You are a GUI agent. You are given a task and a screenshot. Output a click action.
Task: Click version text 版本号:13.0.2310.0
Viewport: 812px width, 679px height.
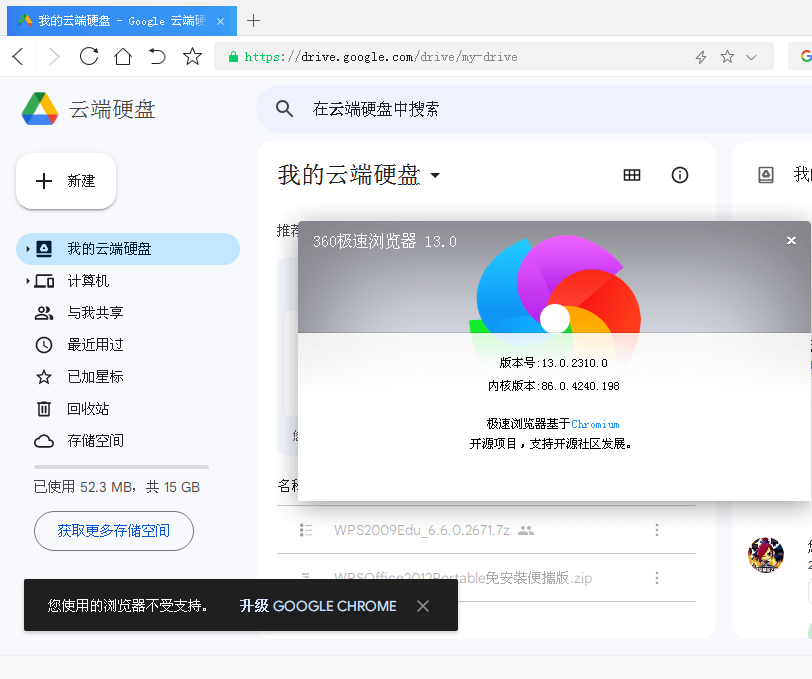[554, 363]
